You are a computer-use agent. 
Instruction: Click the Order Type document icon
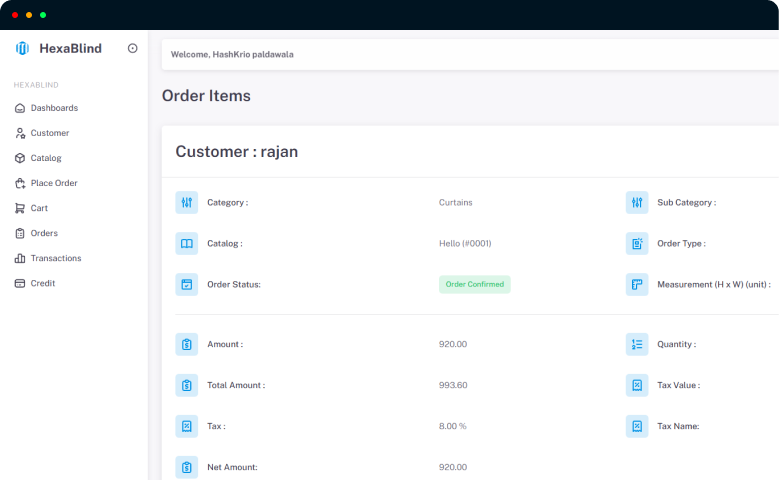pos(637,243)
